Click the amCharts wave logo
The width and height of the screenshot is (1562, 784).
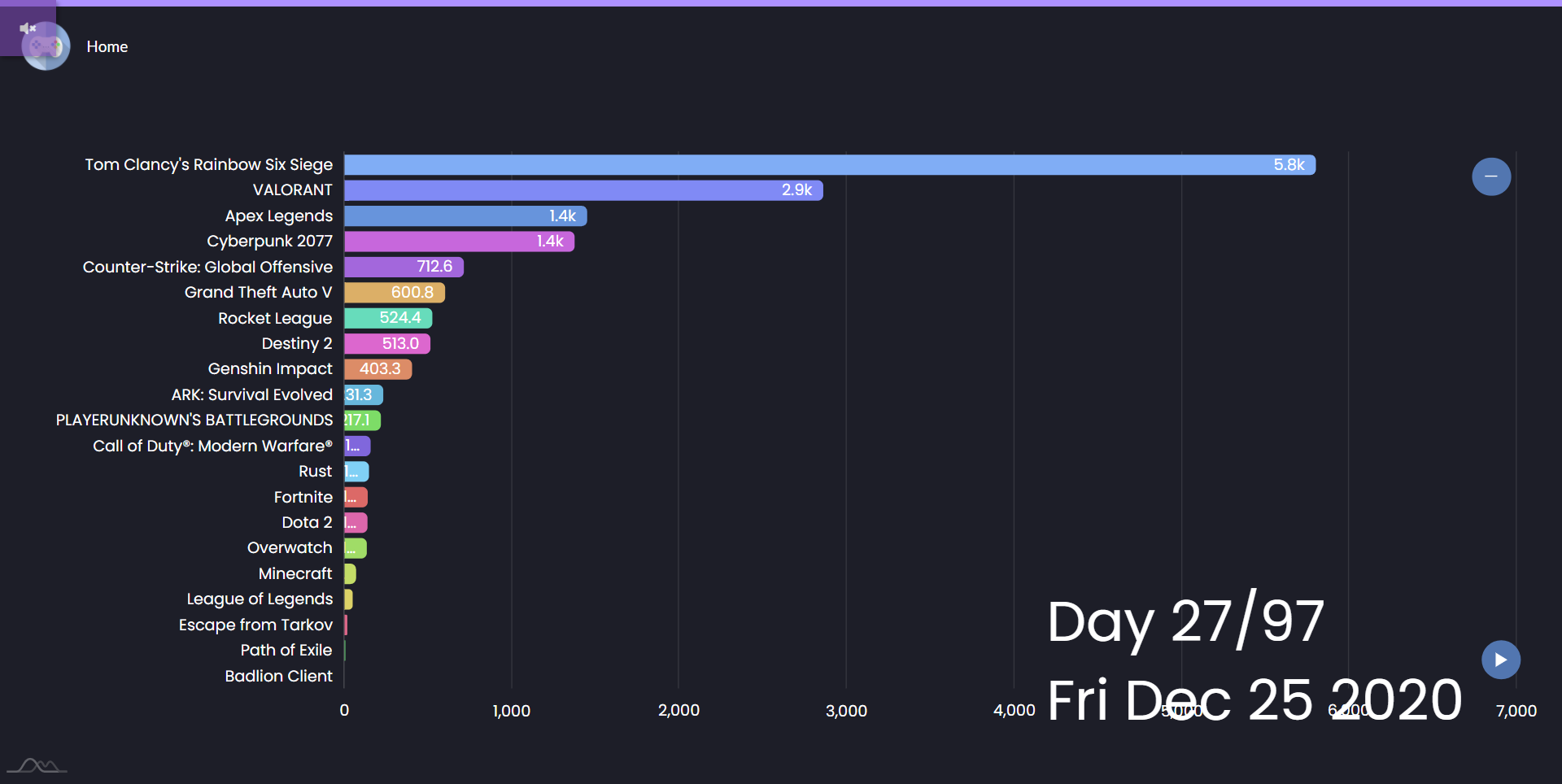pyautogui.click(x=37, y=765)
